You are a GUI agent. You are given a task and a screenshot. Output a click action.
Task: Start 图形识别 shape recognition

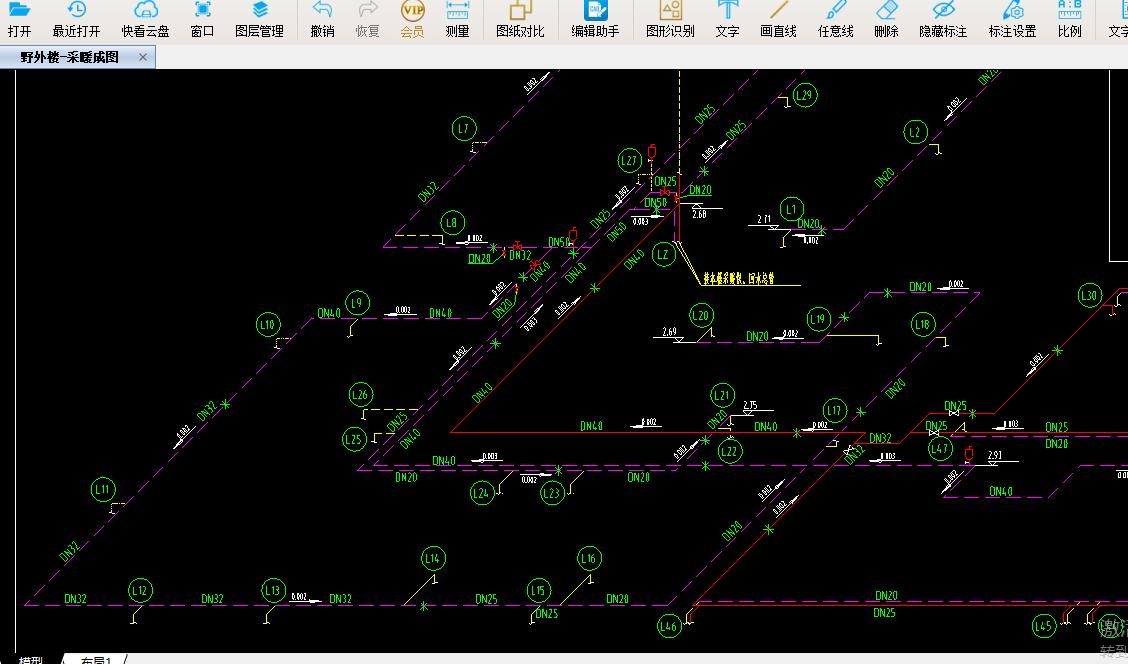click(670, 20)
